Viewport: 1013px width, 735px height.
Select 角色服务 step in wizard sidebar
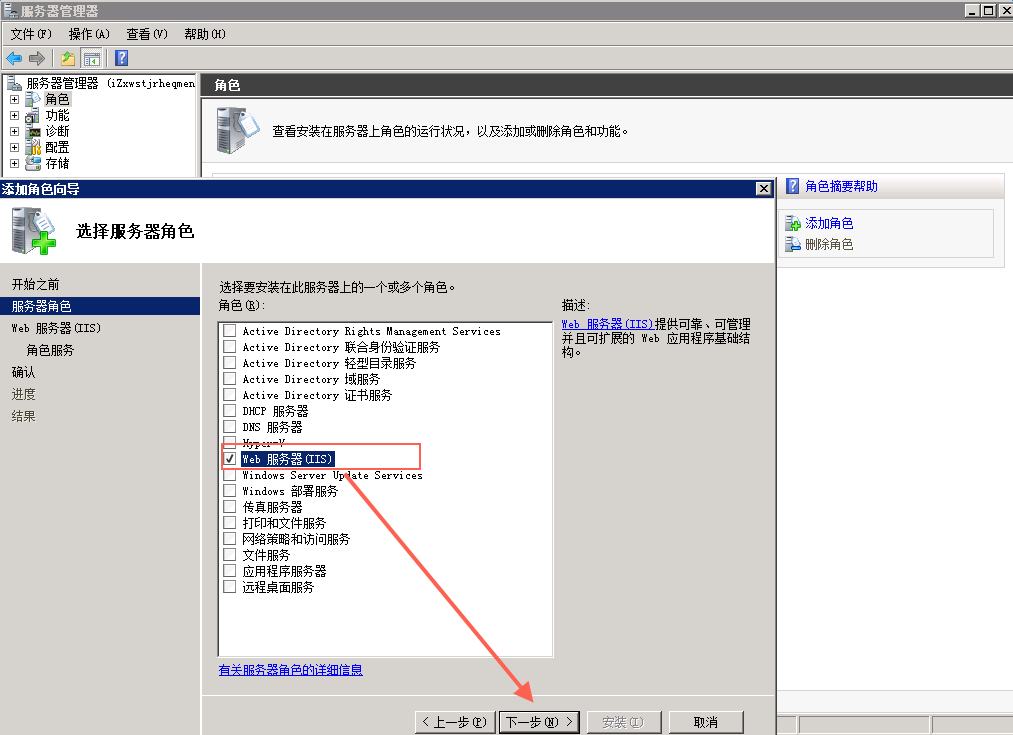(50, 350)
